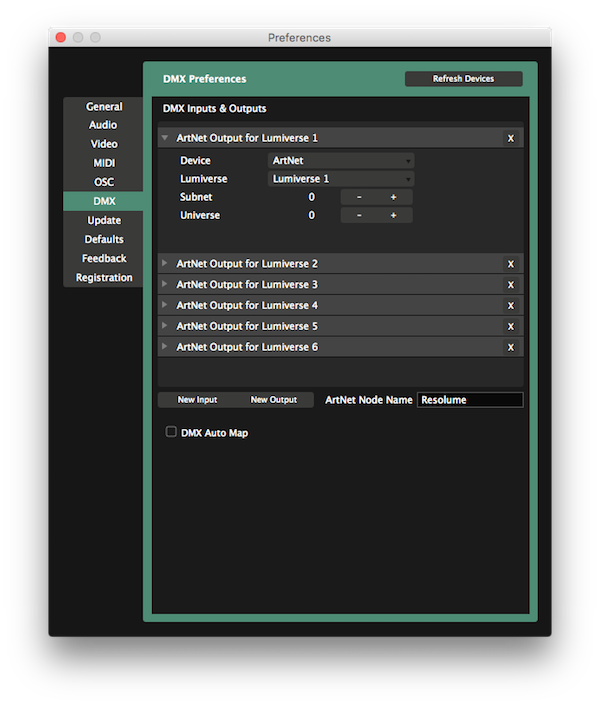Add a New Output
Image resolution: width=600 pixels, height=706 pixels.
click(x=274, y=400)
